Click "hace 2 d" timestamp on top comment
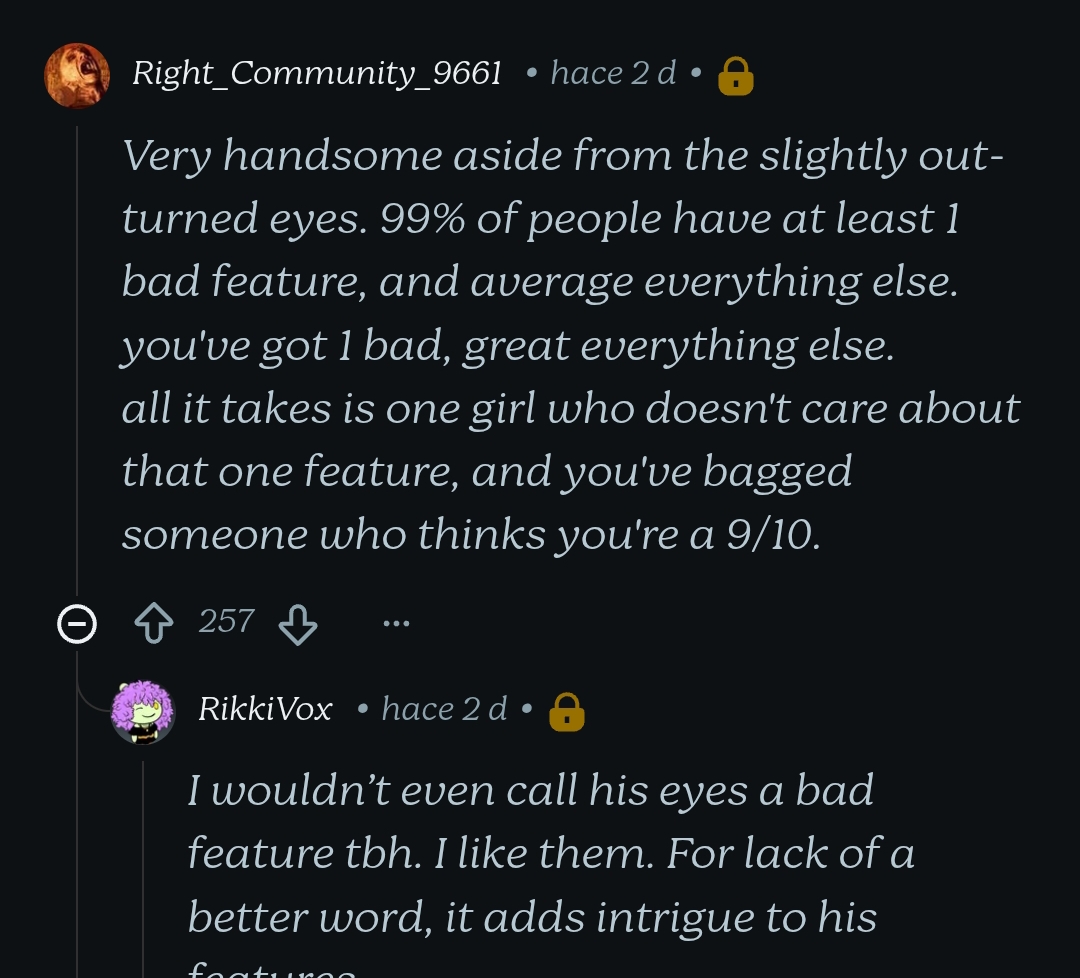This screenshot has height=978, width=1080. [x=613, y=73]
